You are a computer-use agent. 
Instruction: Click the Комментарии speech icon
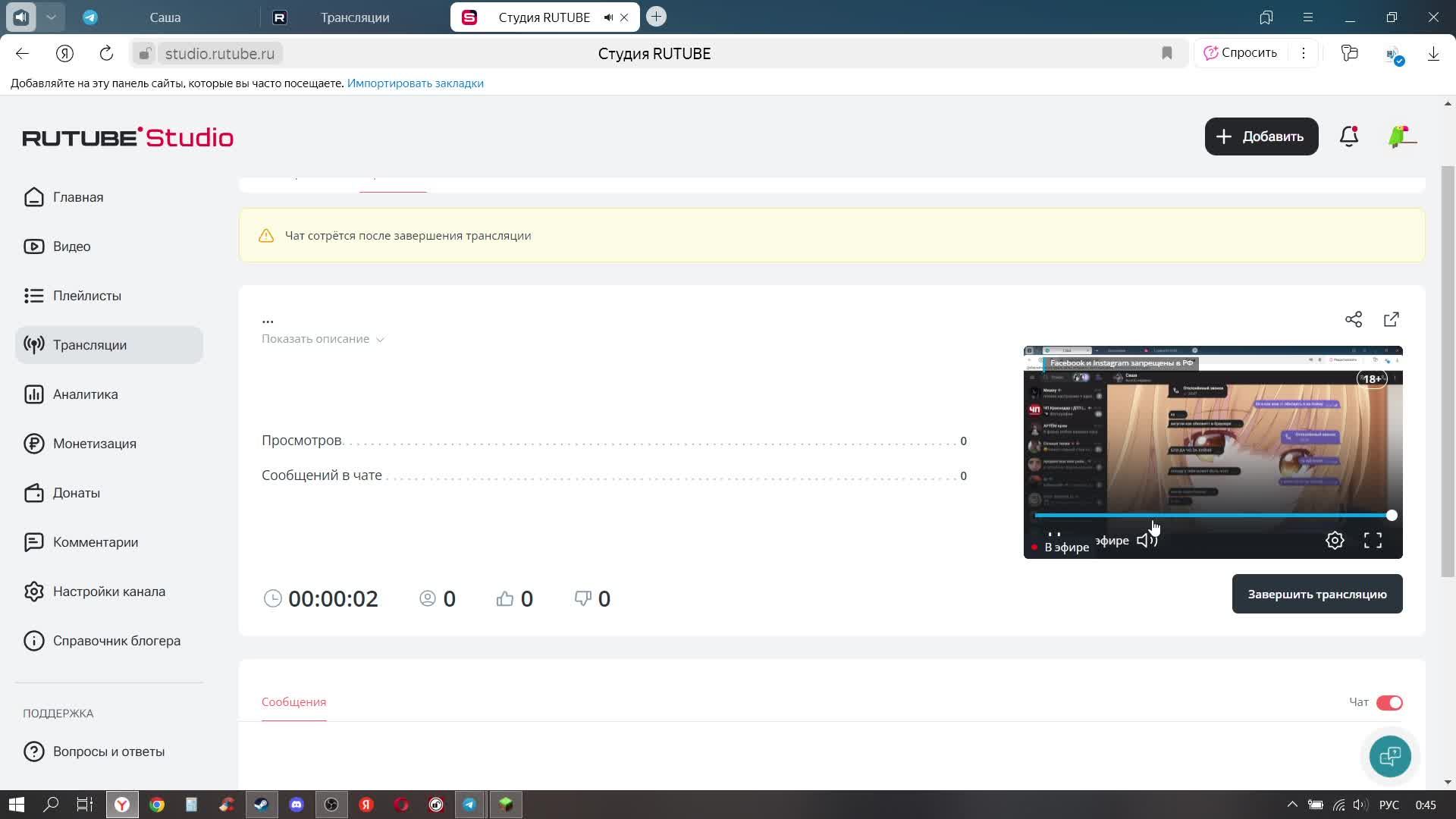[34, 542]
